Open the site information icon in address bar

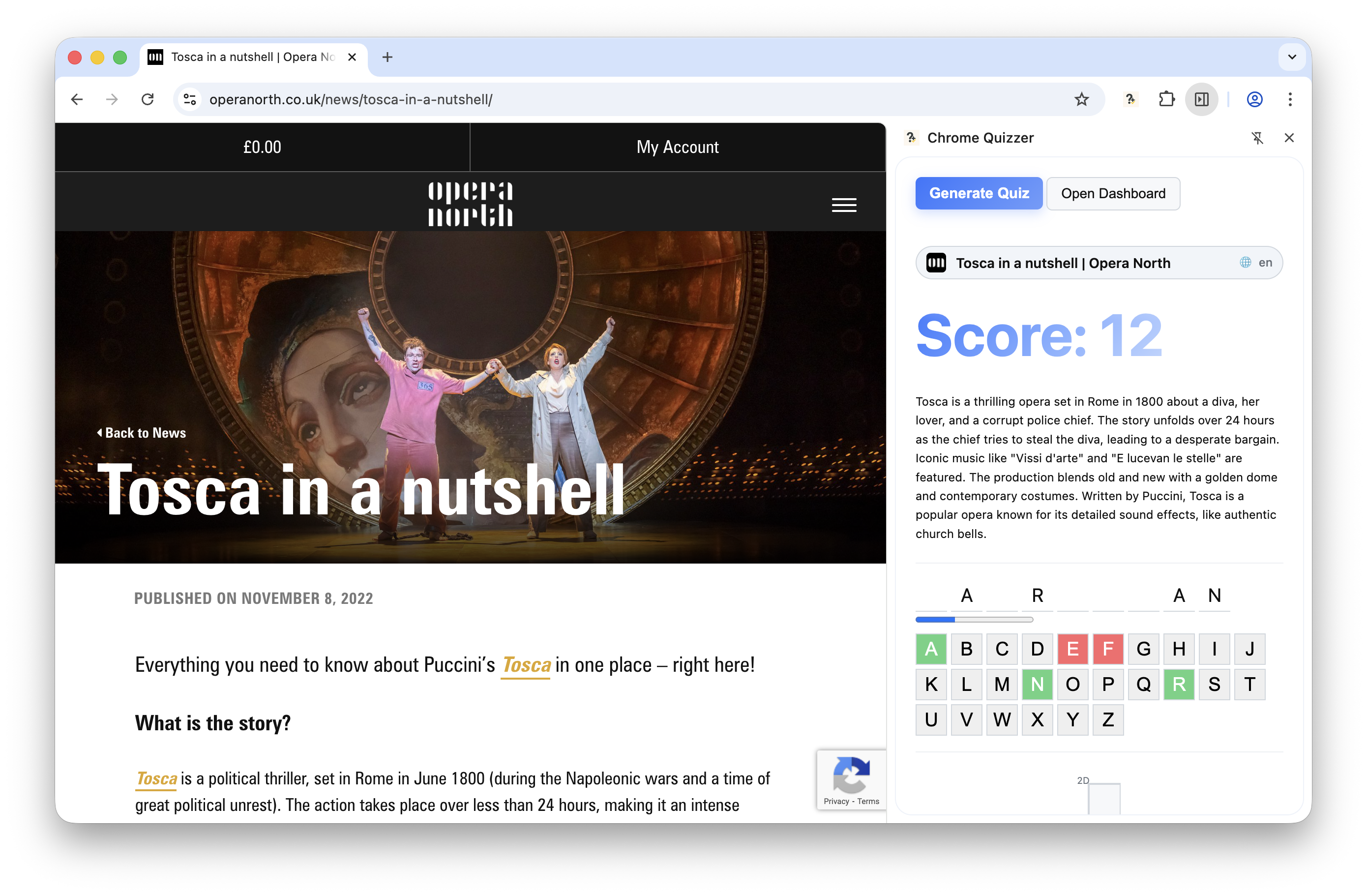[x=190, y=99]
